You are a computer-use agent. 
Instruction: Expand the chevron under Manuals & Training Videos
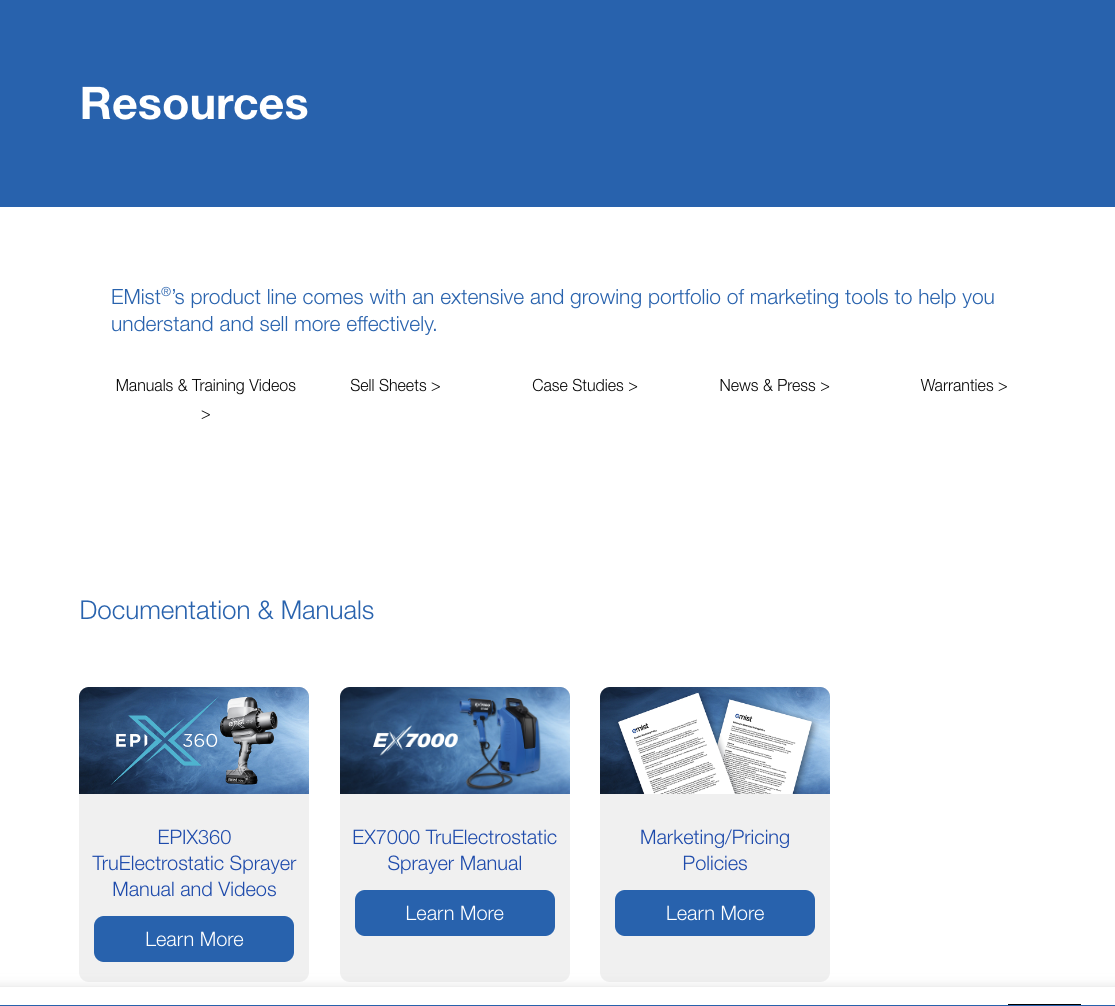point(205,413)
